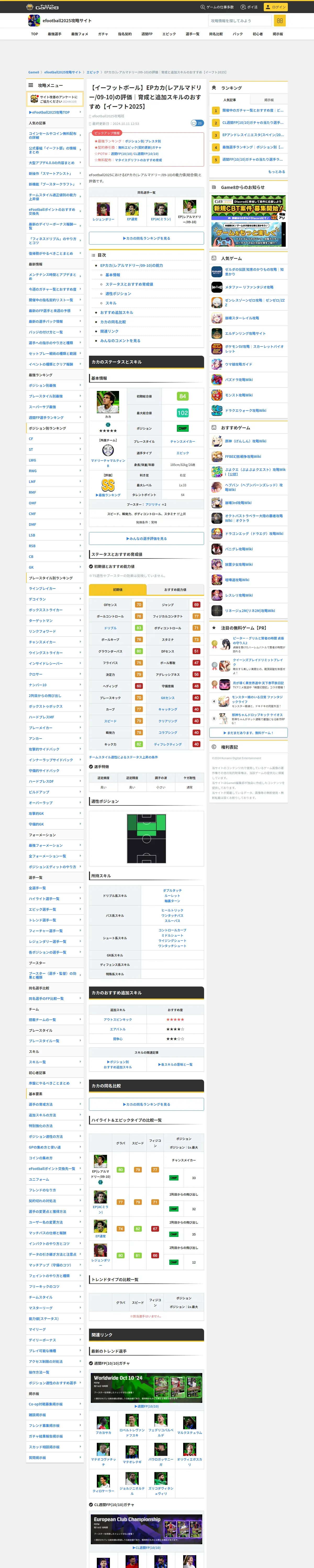Expand the LWG sidebar menu item
314x1568 pixels.
[x=55, y=460]
